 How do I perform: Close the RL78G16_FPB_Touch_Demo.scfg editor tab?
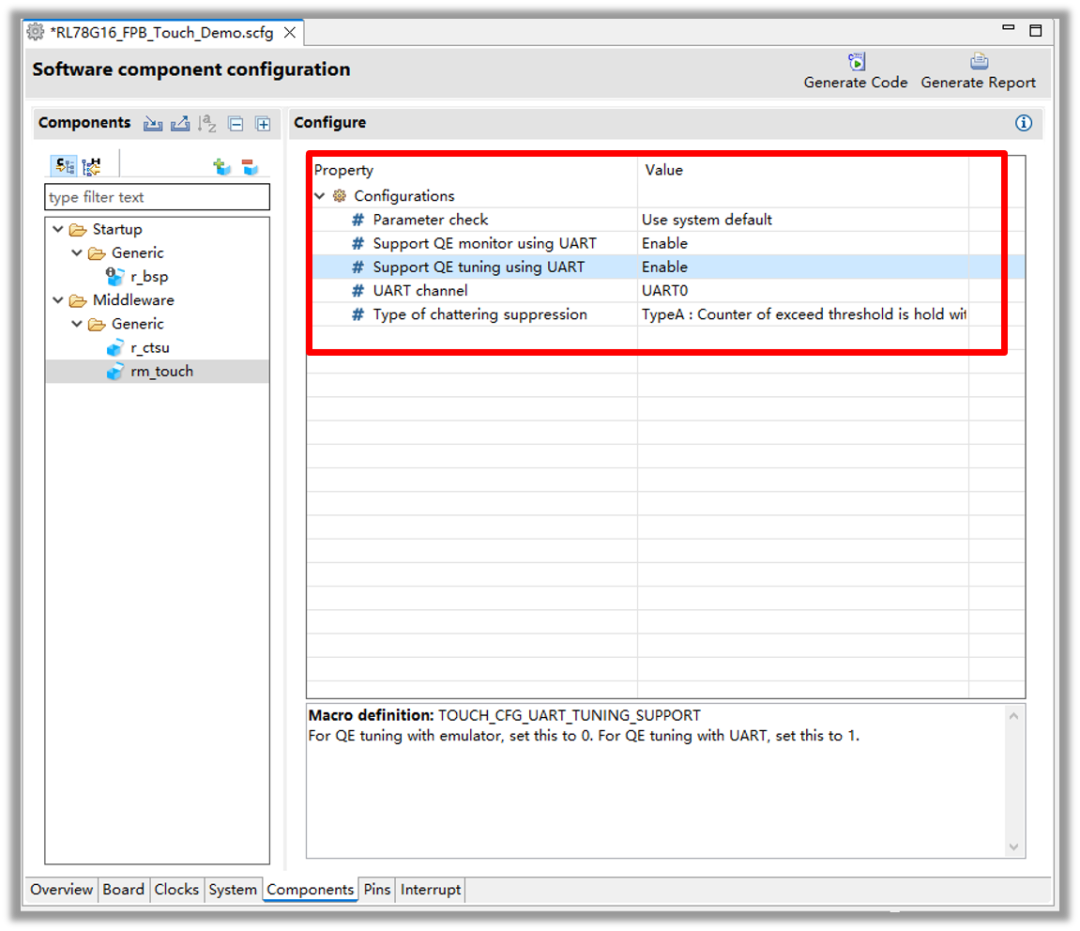pyautogui.click(x=290, y=32)
